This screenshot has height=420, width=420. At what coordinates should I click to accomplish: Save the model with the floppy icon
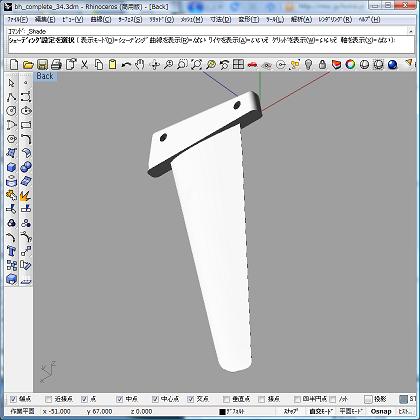click(x=42, y=64)
